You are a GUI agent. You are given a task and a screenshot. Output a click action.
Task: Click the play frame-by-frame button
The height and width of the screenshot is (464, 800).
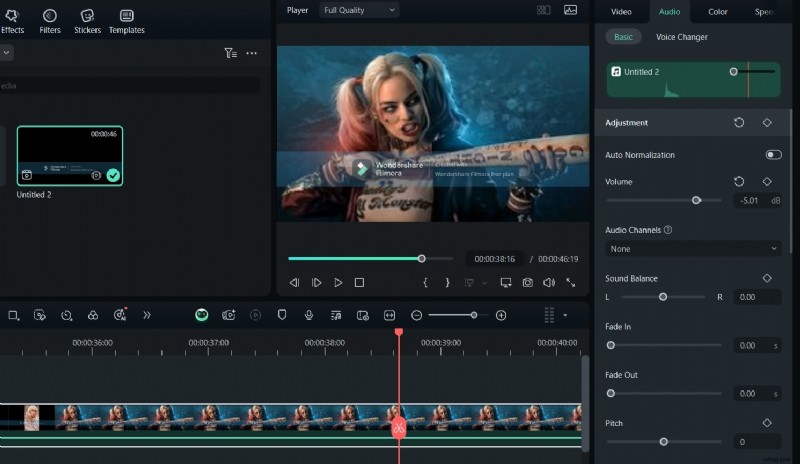[316, 282]
